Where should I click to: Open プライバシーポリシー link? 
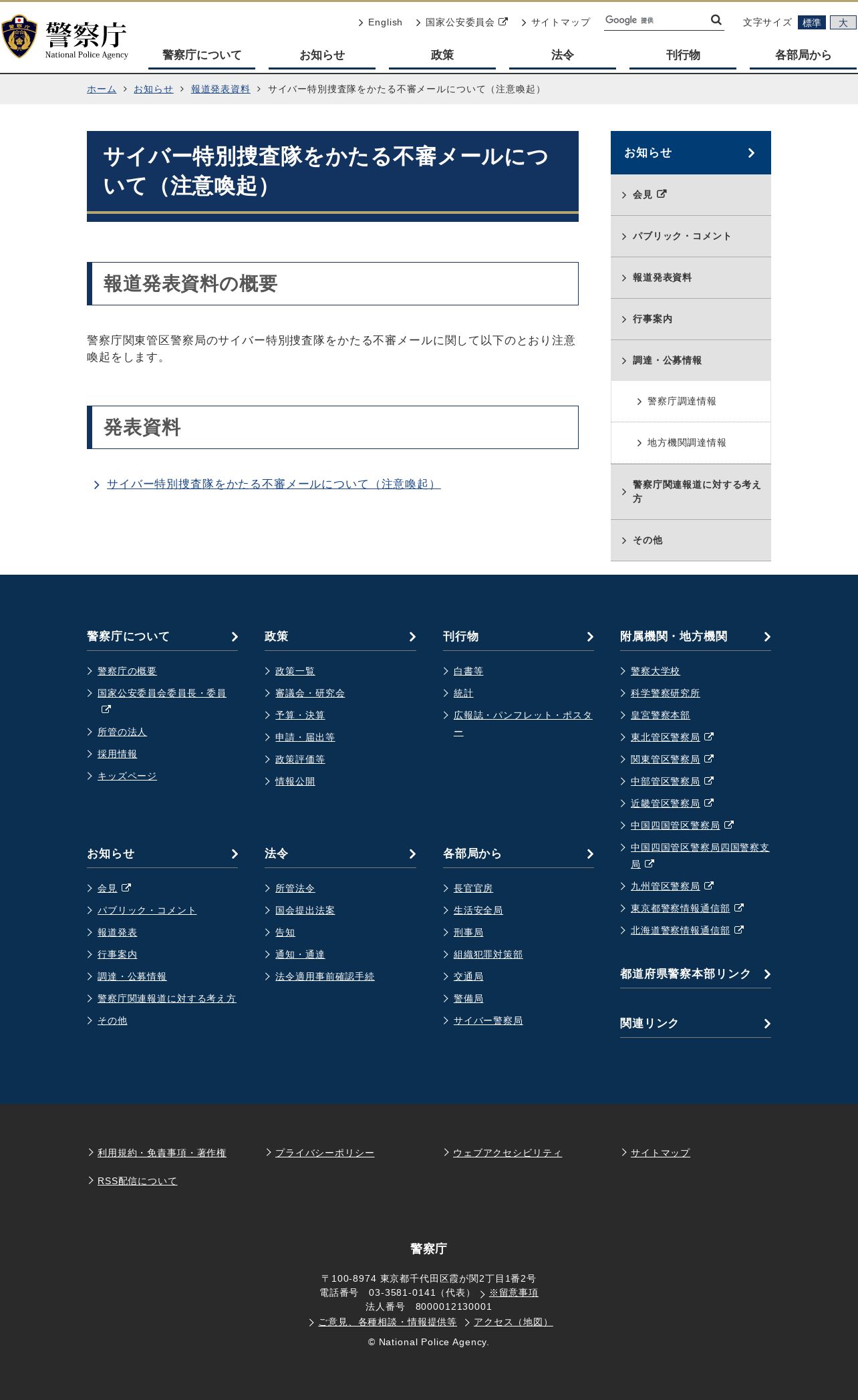[x=325, y=1153]
